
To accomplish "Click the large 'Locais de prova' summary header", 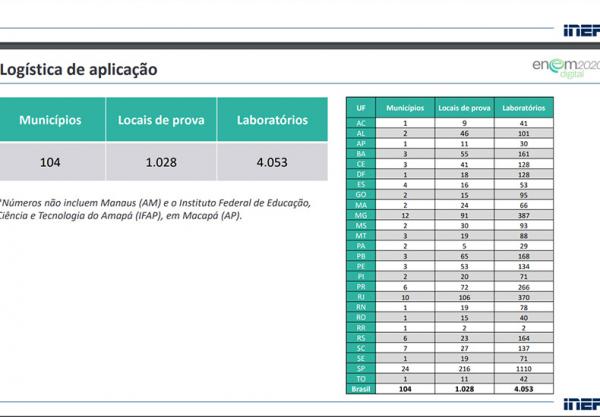I will (x=161, y=120).
